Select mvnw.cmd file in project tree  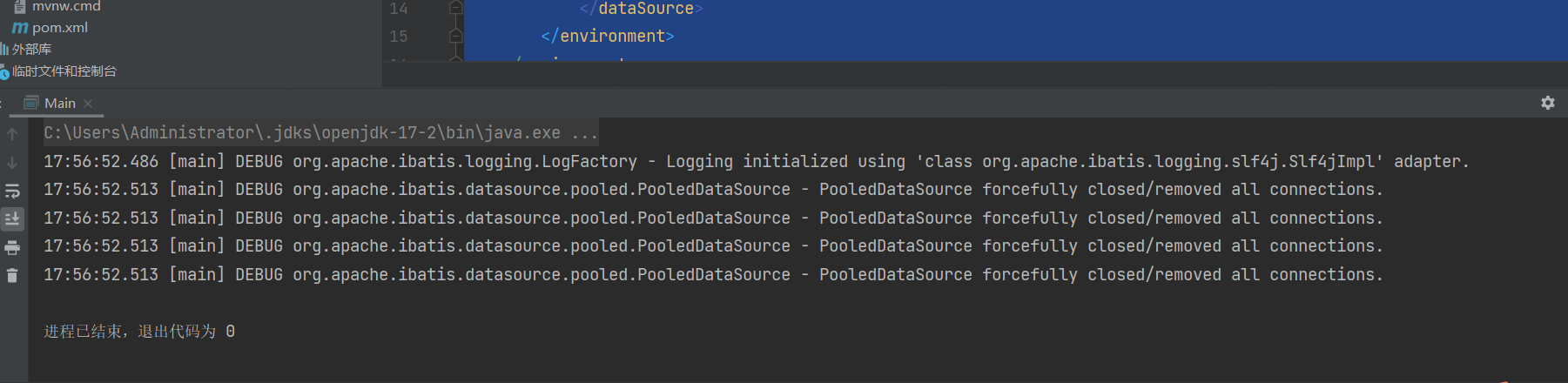point(66,7)
